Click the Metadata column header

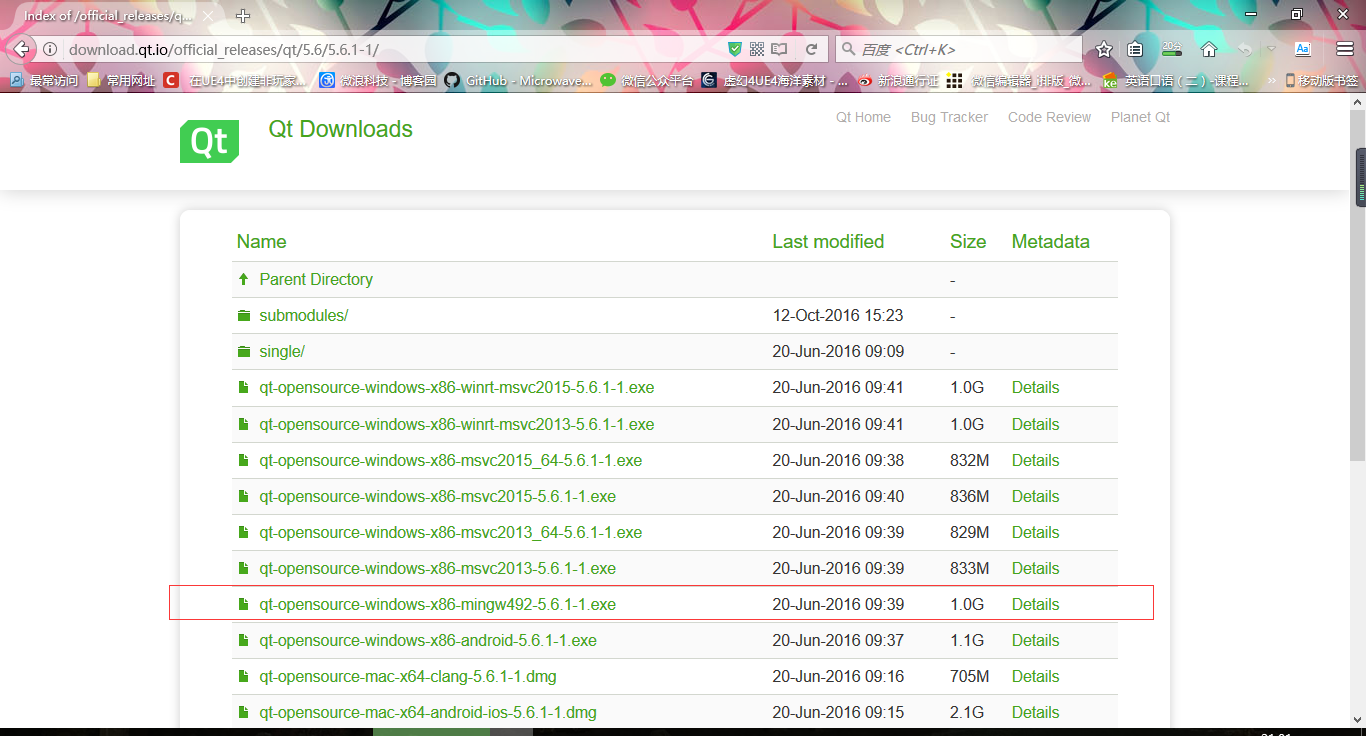[x=1051, y=242]
